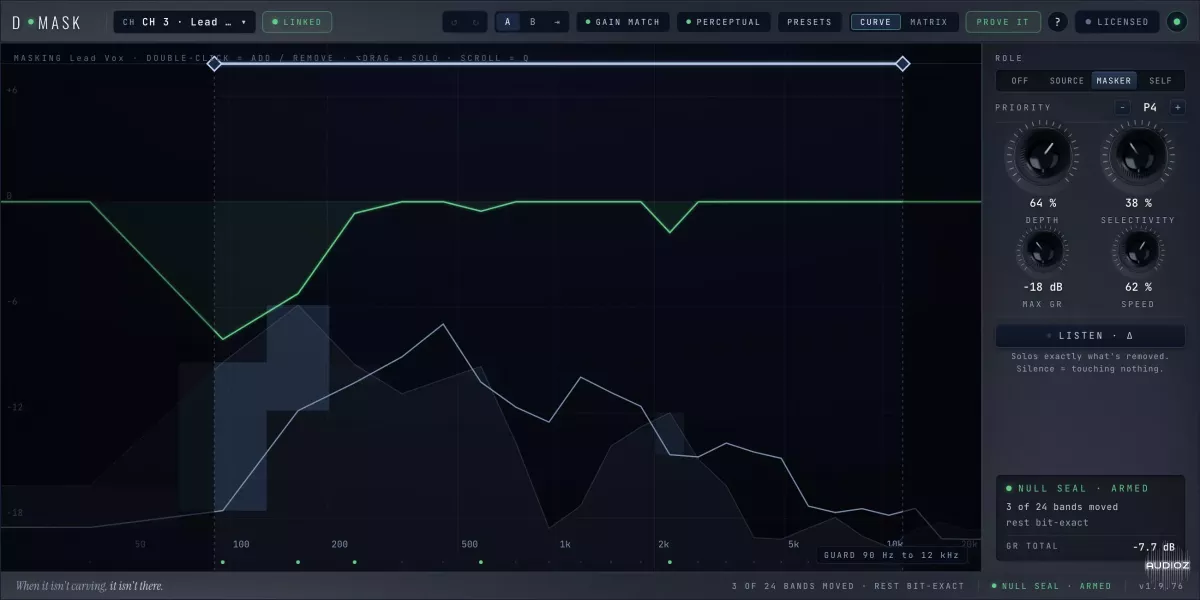Image resolution: width=1200 pixels, height=600 pixels.
Task: Click the green curve low point near 90 Hz
Action: [x=222, y=338]
